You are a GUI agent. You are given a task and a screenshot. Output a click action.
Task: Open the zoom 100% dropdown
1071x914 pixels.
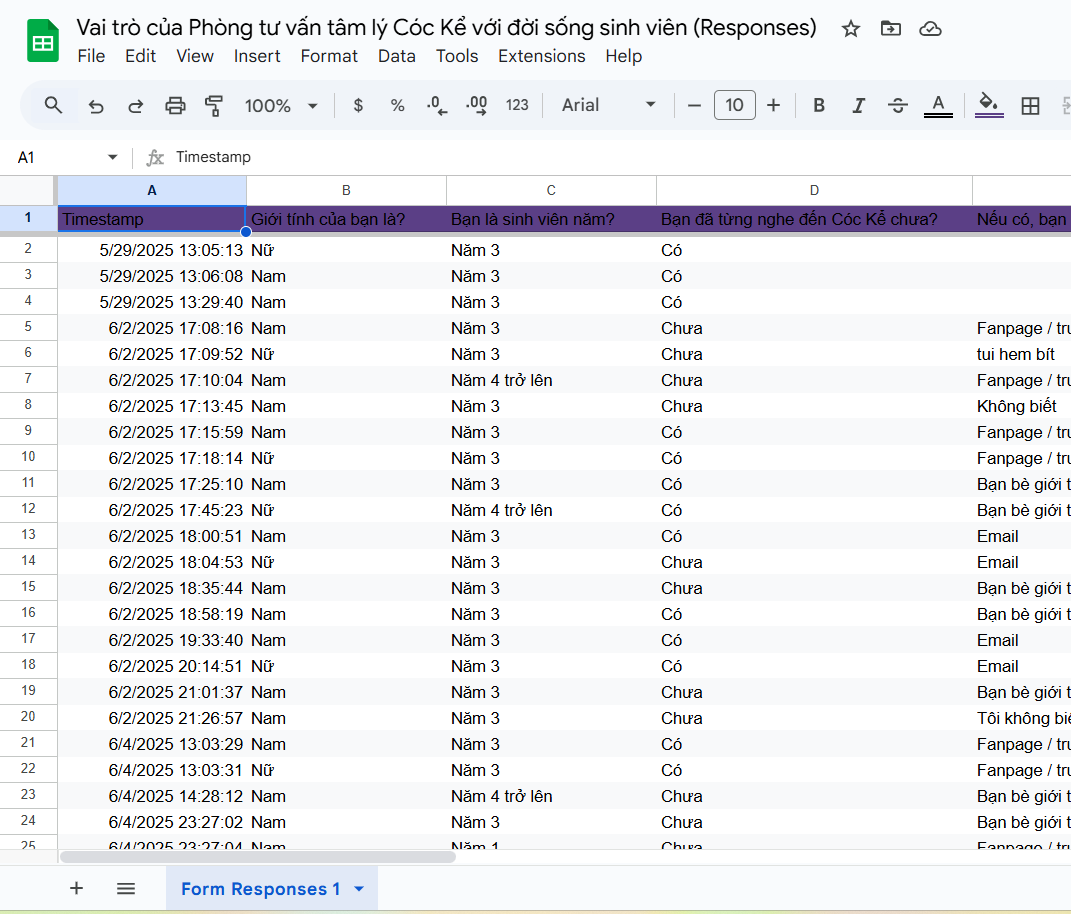[281, 105]
